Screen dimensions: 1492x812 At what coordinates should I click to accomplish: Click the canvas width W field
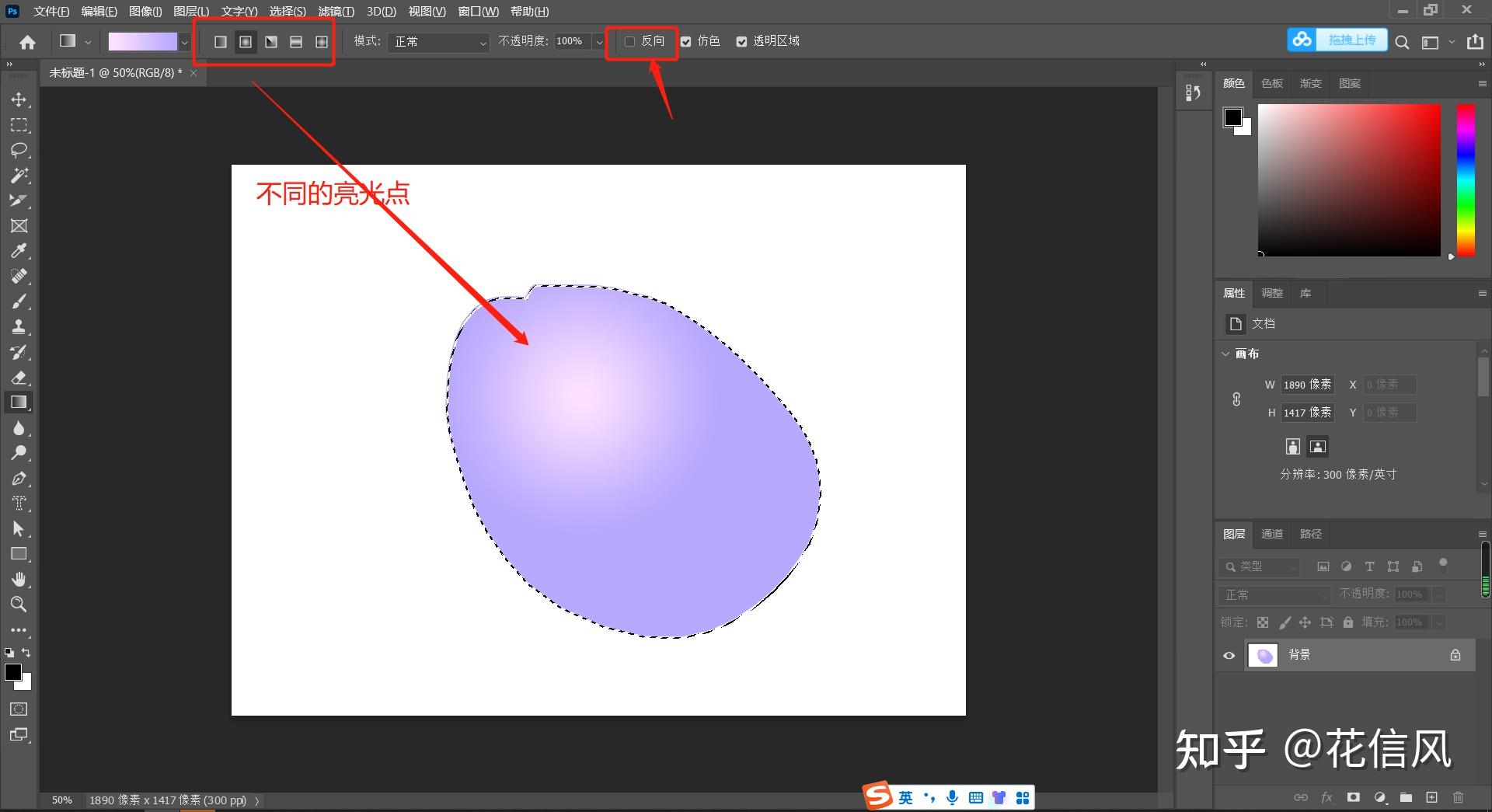(1307, 385)
